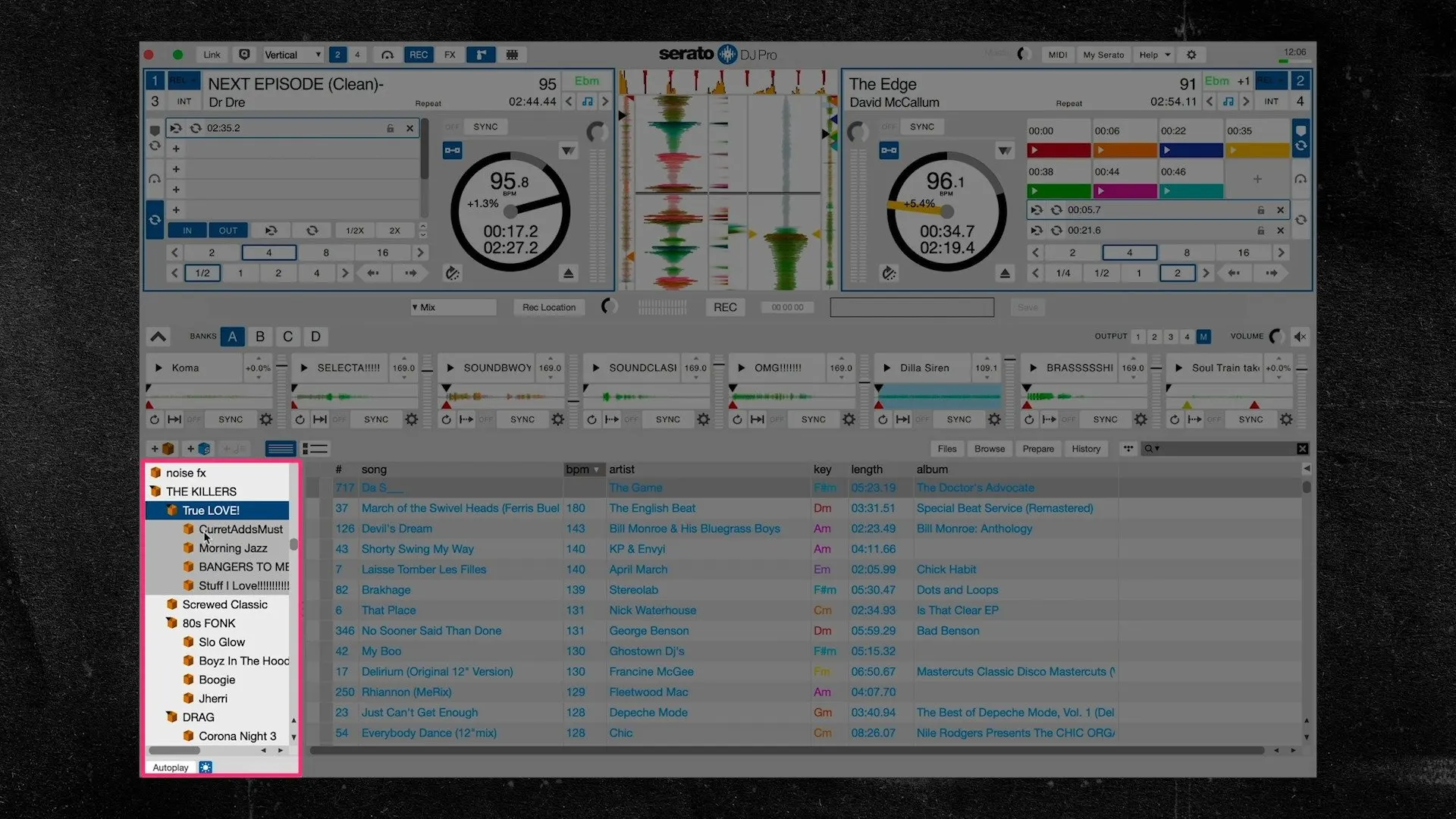Toggle the Link button
Viewport: 1456px width, 819px height.
tap(212, 55)
